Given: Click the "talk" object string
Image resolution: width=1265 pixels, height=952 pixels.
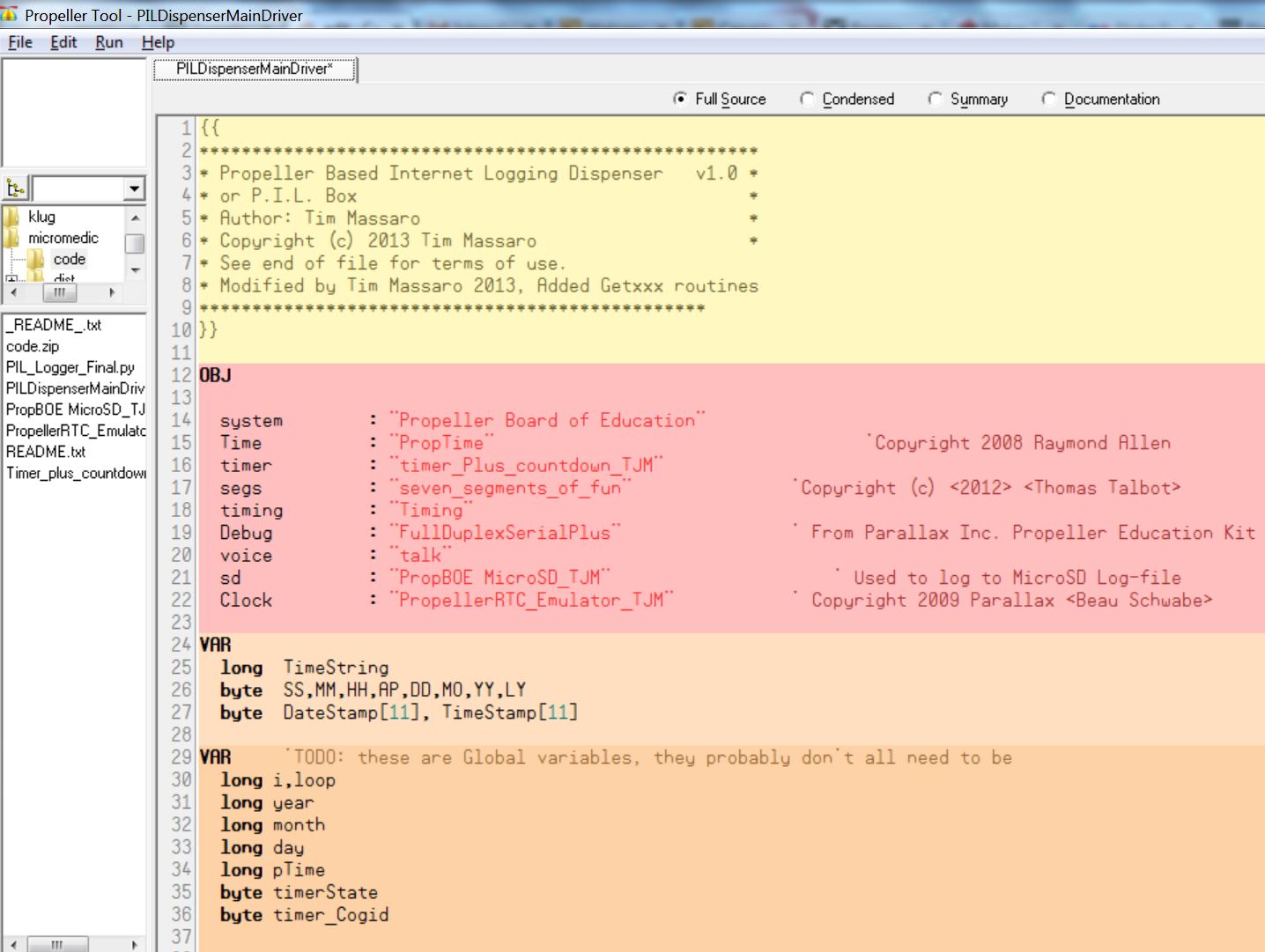Looking at the screenshot, I should (x=421, y=555).
